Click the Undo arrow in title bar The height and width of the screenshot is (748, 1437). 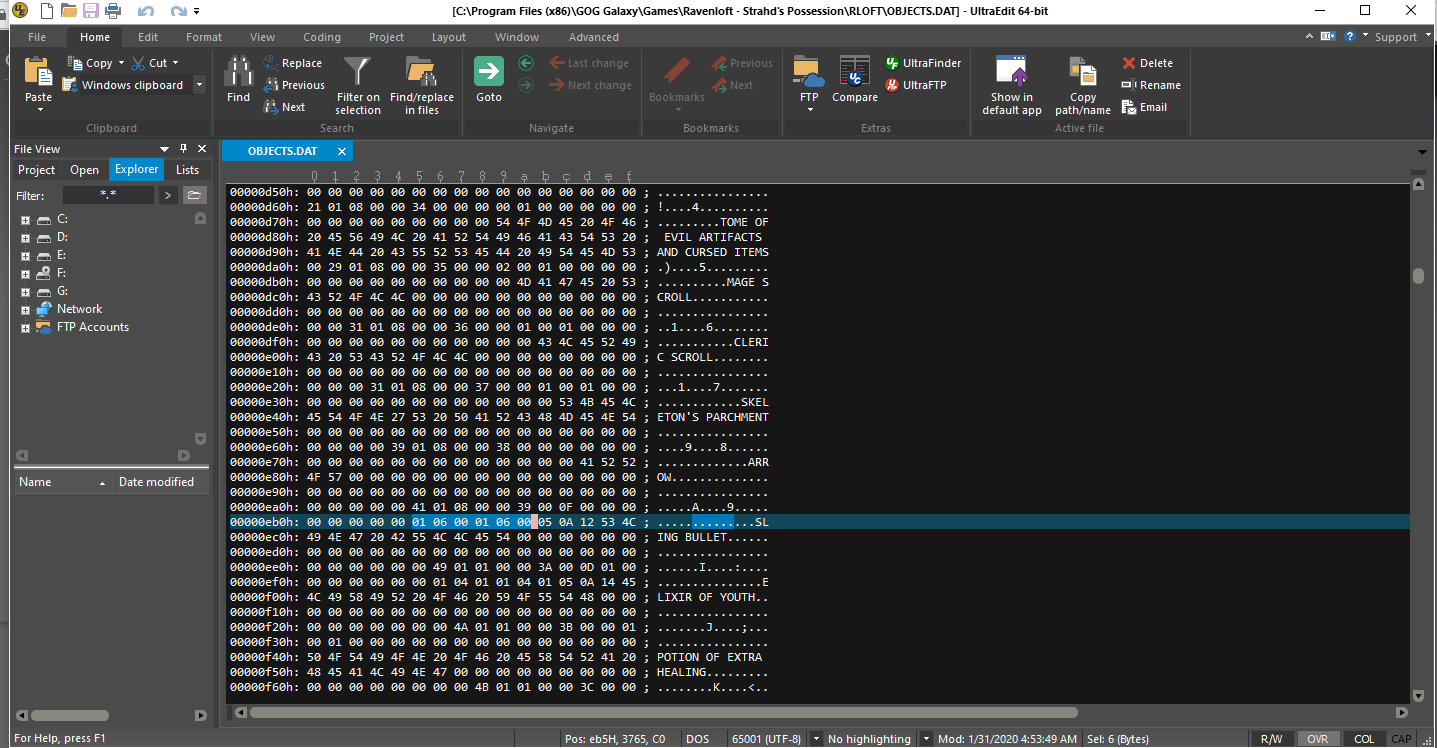[145, 11]
